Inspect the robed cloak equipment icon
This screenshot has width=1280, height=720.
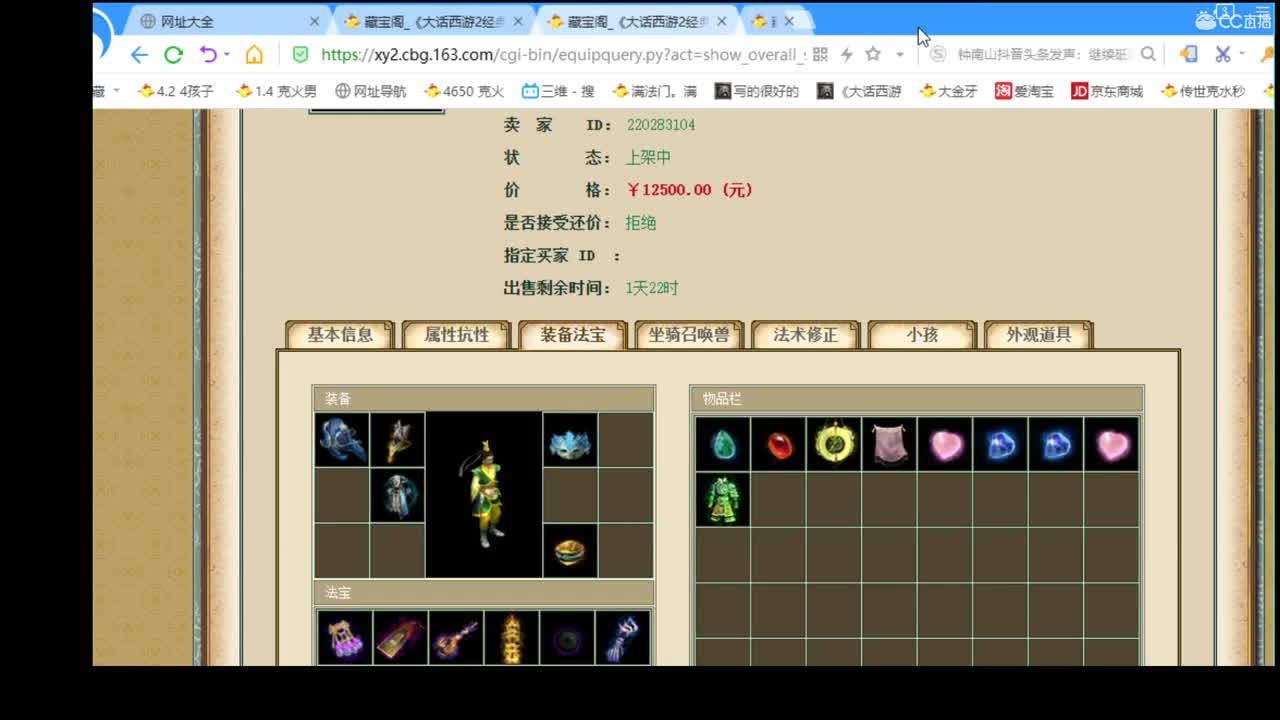click(398, 496)
